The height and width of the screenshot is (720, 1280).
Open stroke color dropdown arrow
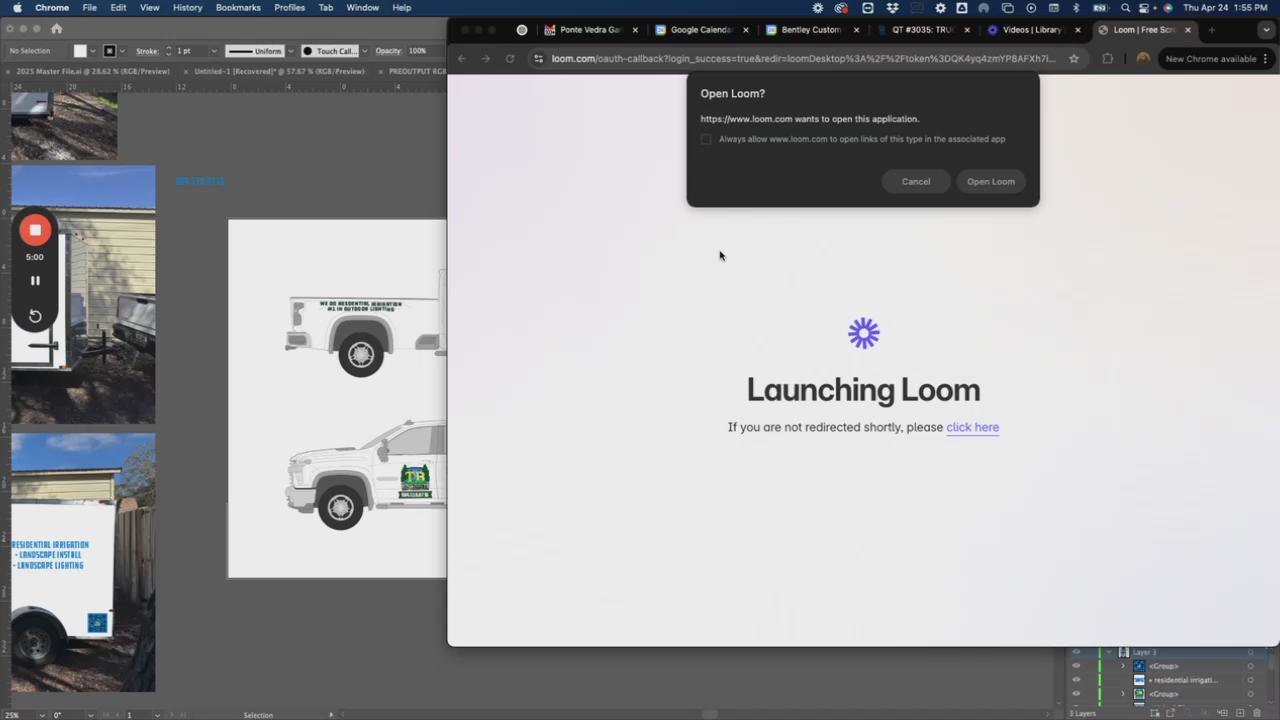(x=124, y=51)
